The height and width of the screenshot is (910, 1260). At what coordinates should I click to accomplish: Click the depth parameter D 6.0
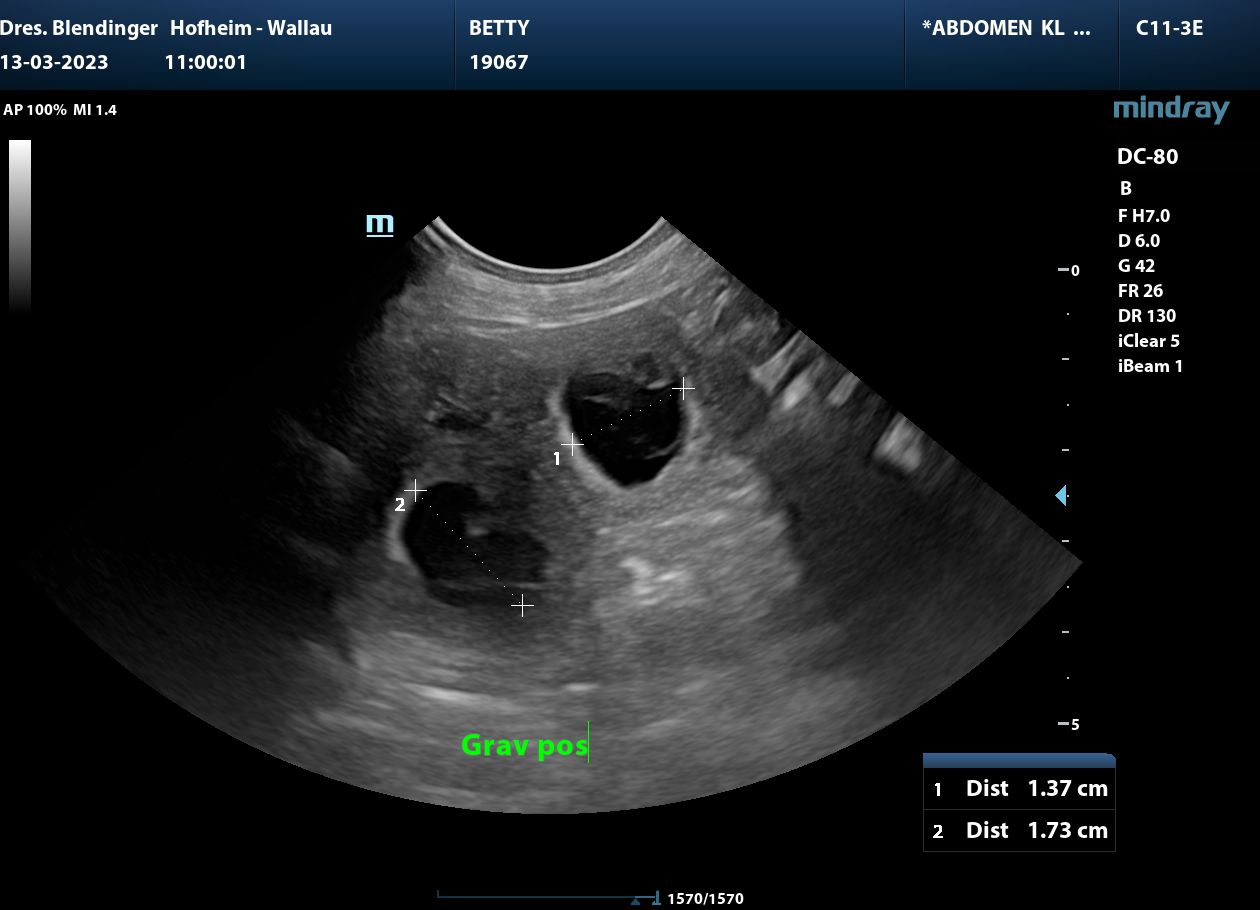(x=1139, y=240)
